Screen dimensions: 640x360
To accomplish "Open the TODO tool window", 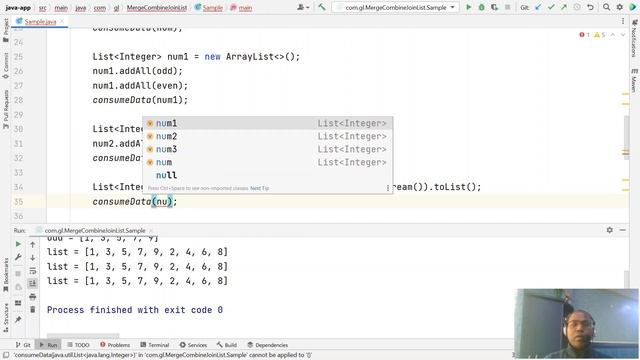I will tap(78, 345).
